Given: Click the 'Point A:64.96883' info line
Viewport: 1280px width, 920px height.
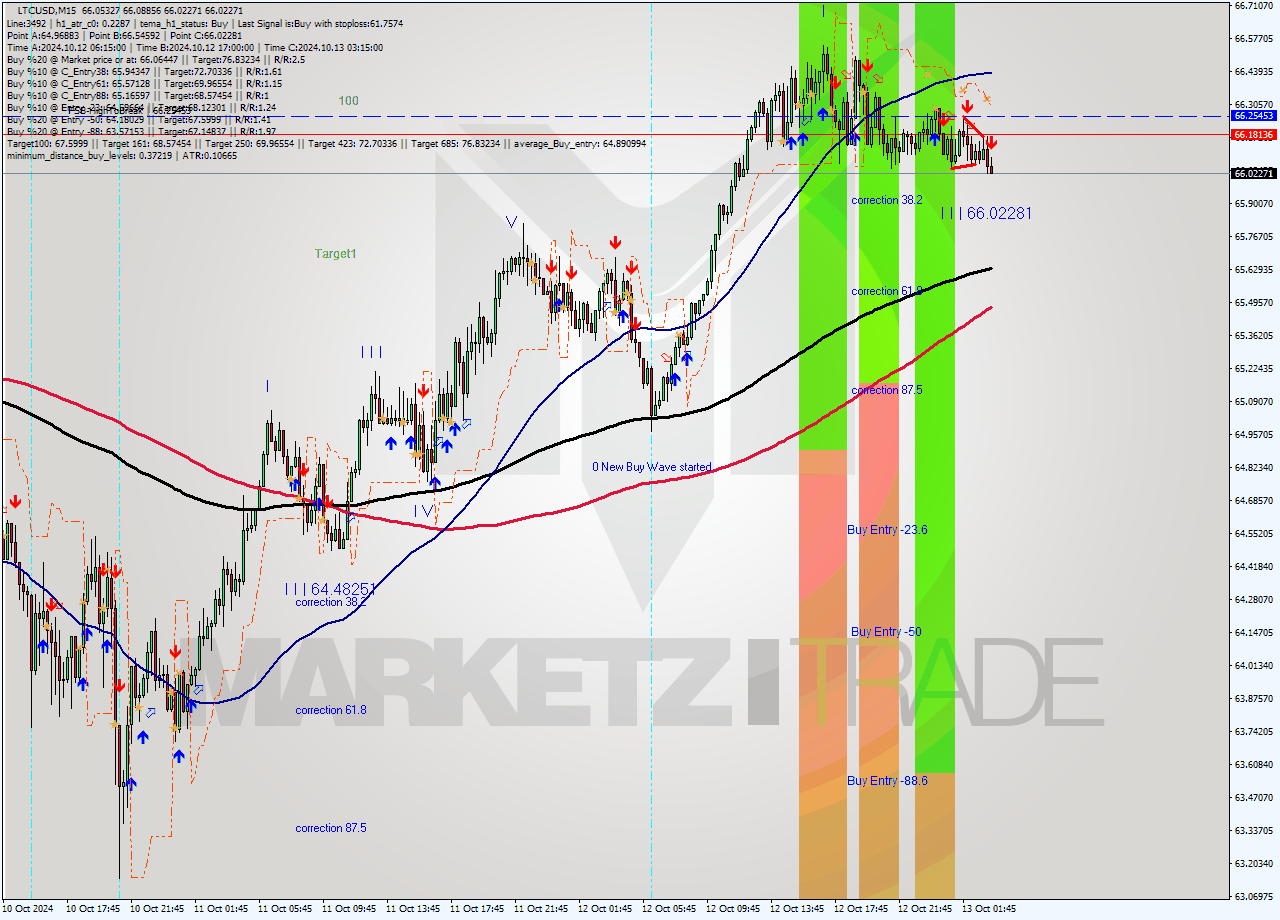Looking at the screenshot, I should [x=45, y=35].
